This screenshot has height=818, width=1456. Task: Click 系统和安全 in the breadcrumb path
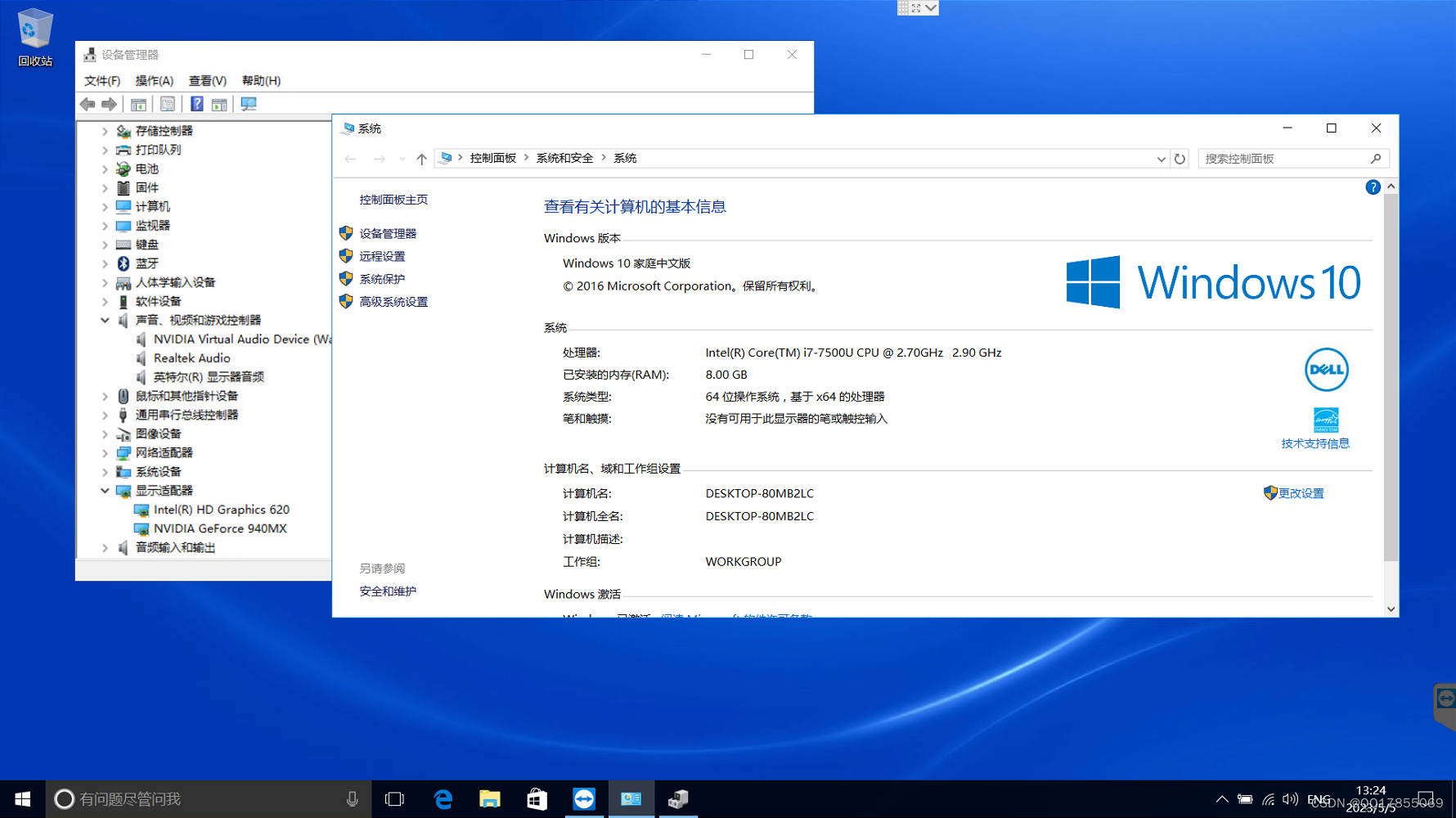(564, 159)
